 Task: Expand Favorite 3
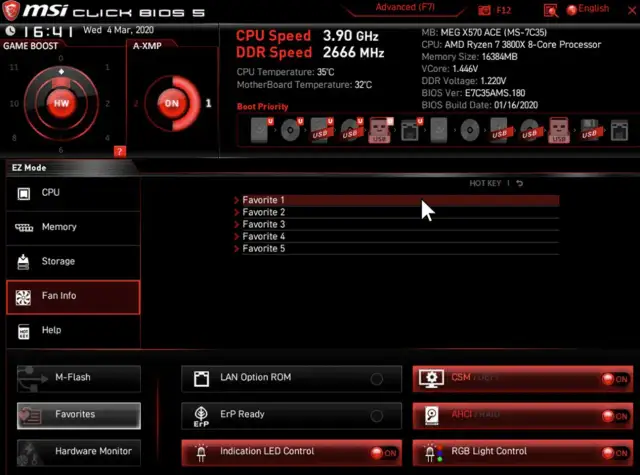click(396, 224)
